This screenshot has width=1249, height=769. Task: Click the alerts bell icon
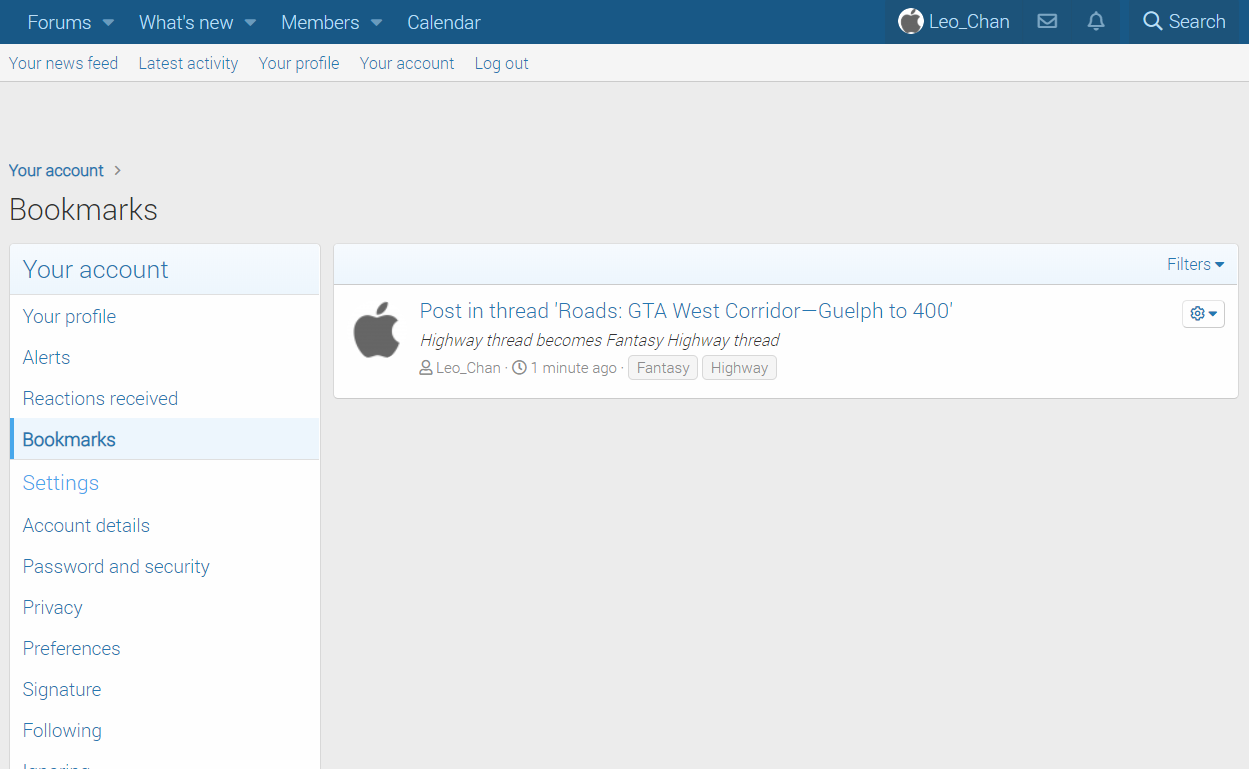click(1096, 21)
